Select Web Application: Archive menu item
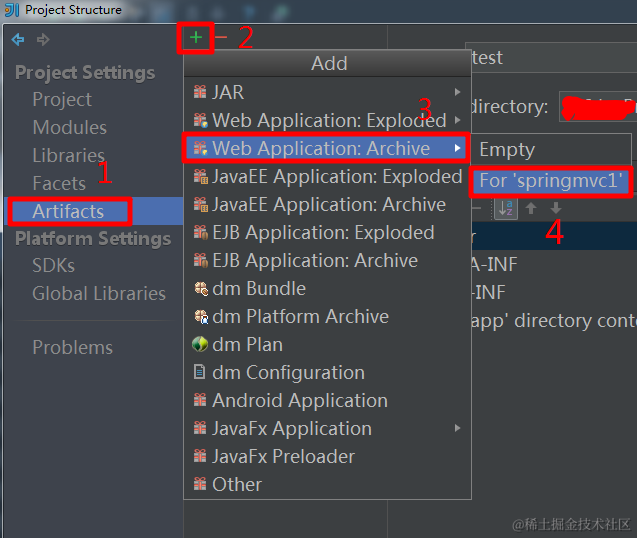 tap(327, 148)
